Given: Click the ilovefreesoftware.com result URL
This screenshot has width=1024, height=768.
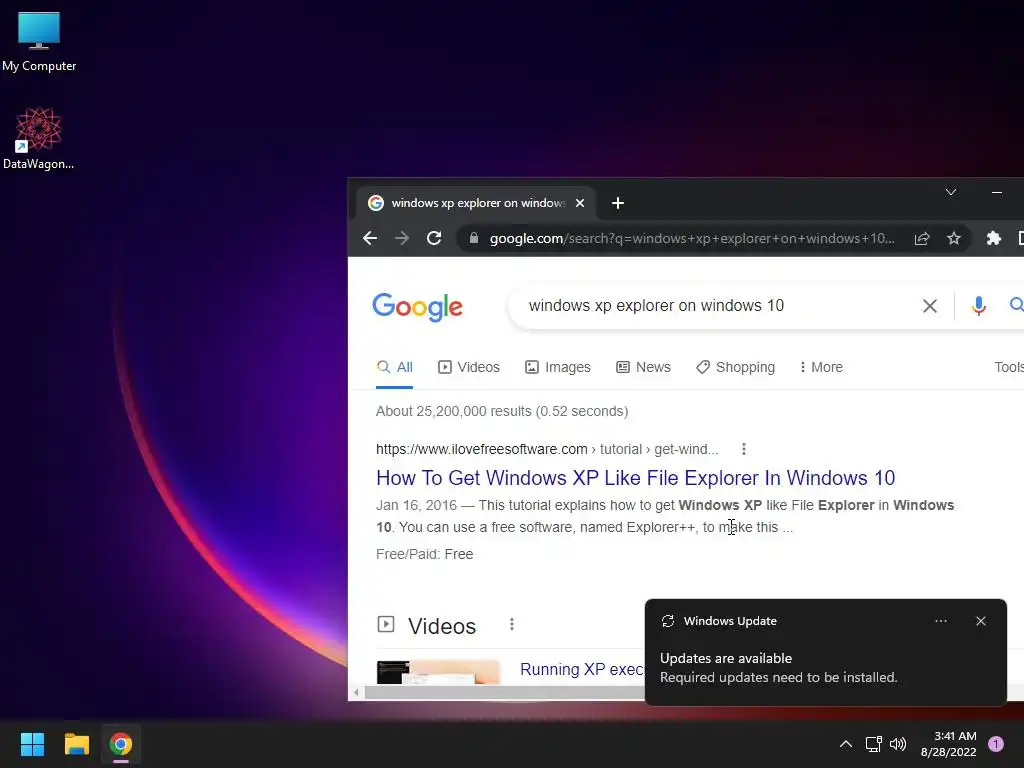Looking at the screenshot, I should 547,449.
